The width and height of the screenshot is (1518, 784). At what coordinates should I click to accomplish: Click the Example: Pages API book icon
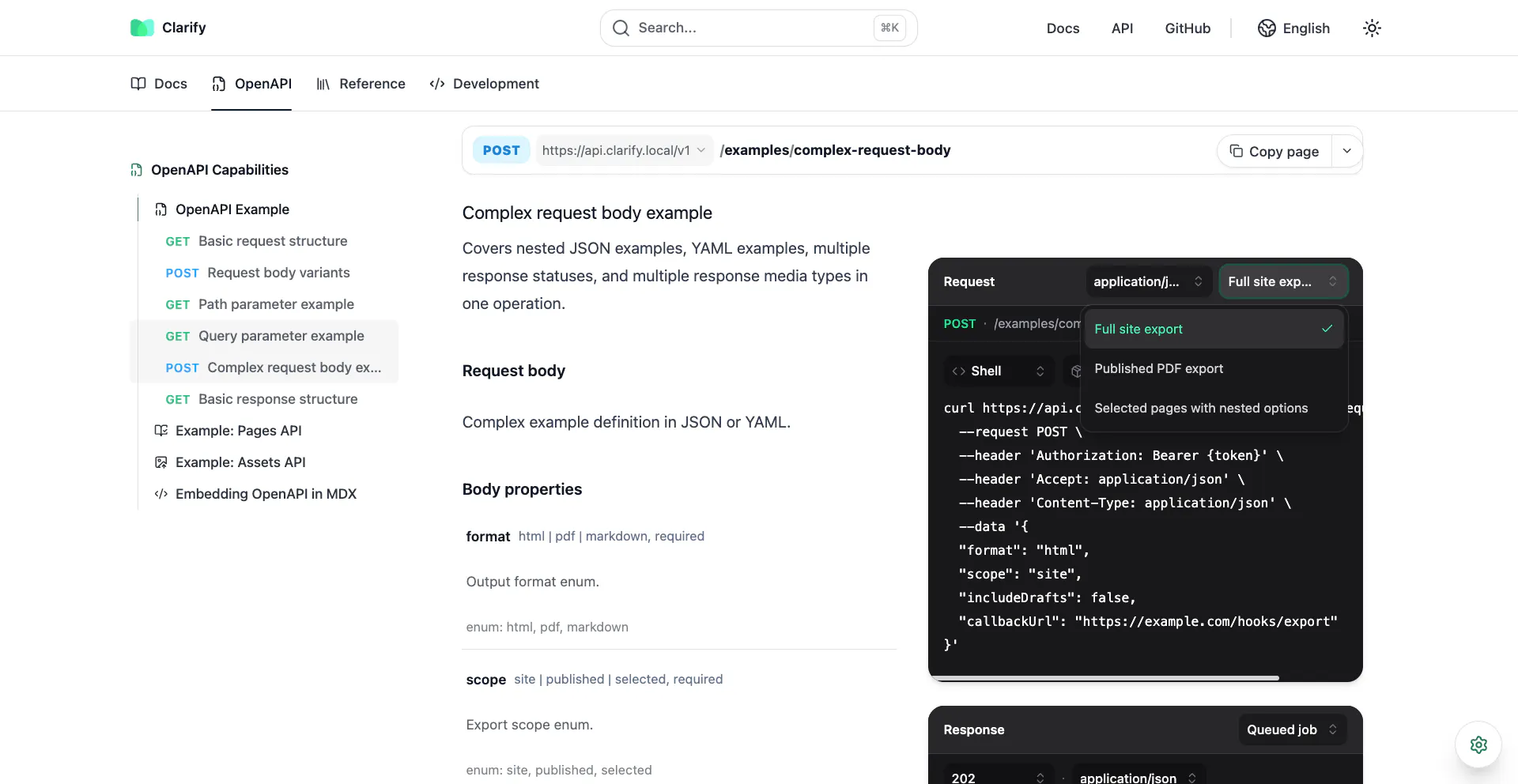pos(161,431)
